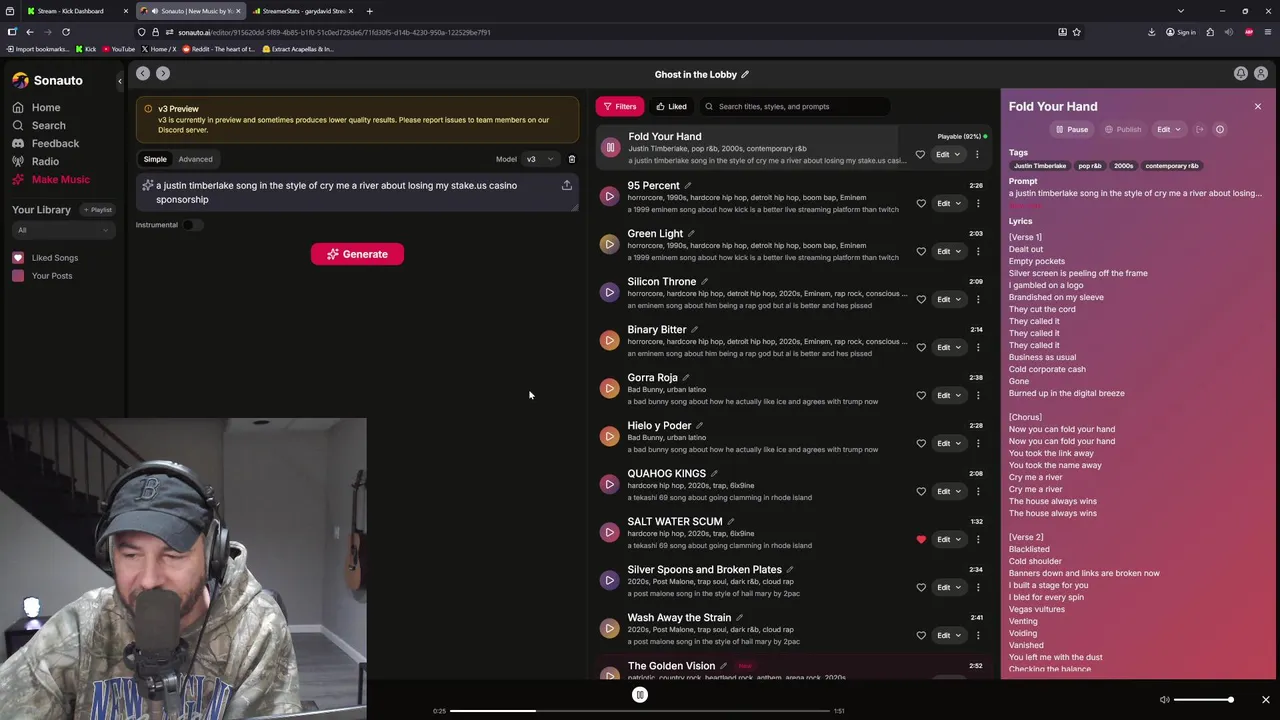Go to previous project with back arrow
Screen dimensions: 1280x720
click(x=143, y=73)
